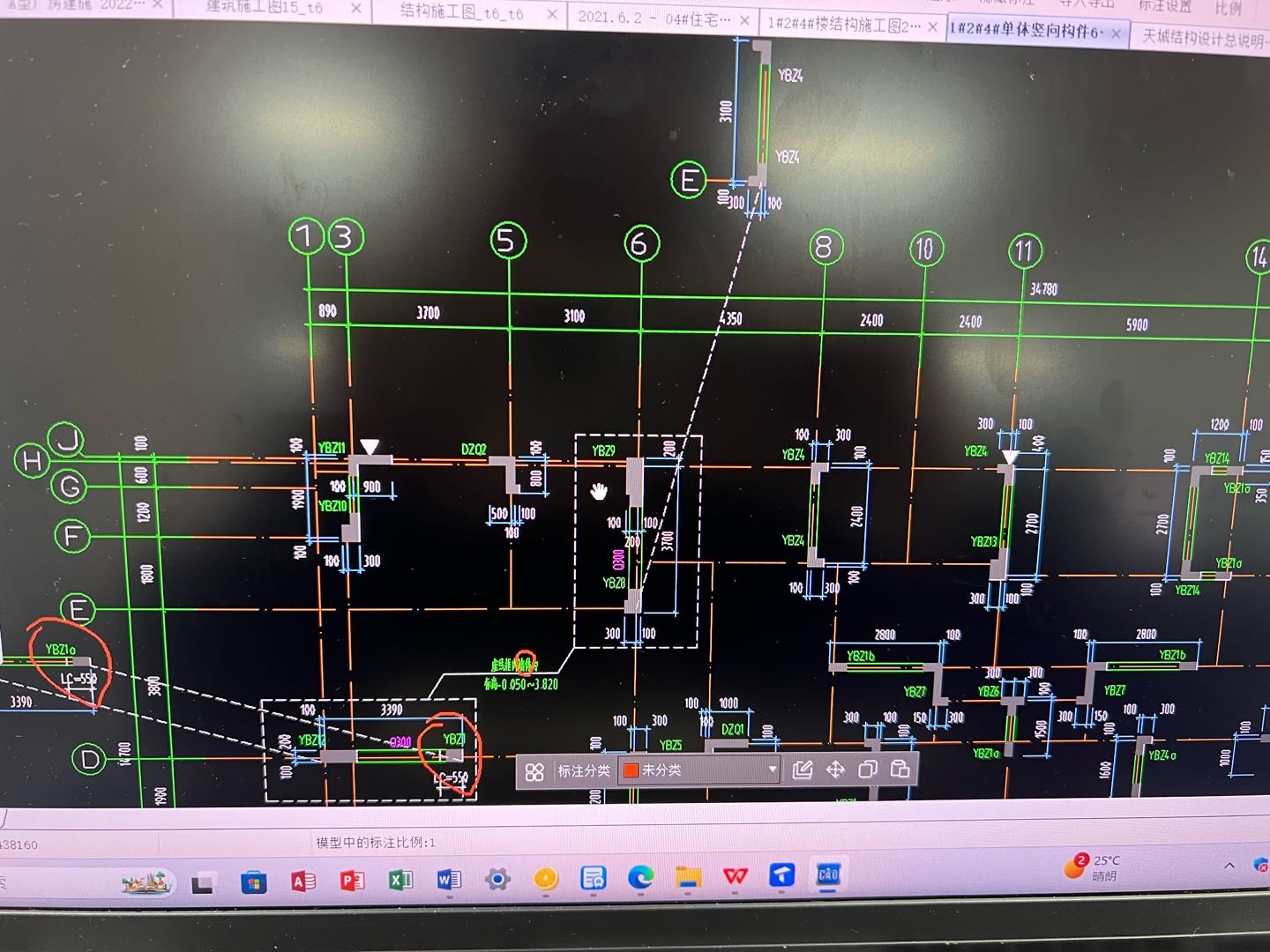Close the 结构施工图_t6_t6 tab

[x=552, y=14]
